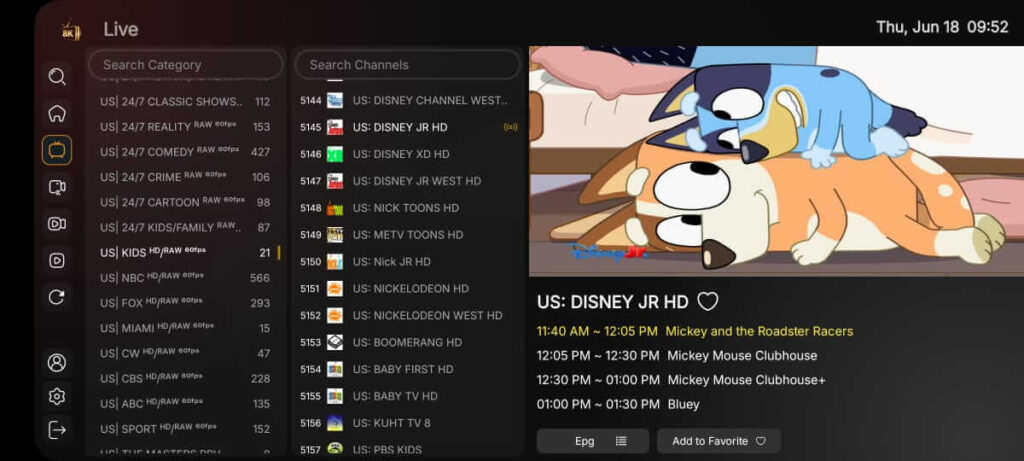Open settings gear in sidebar

[x=57, y=396]
